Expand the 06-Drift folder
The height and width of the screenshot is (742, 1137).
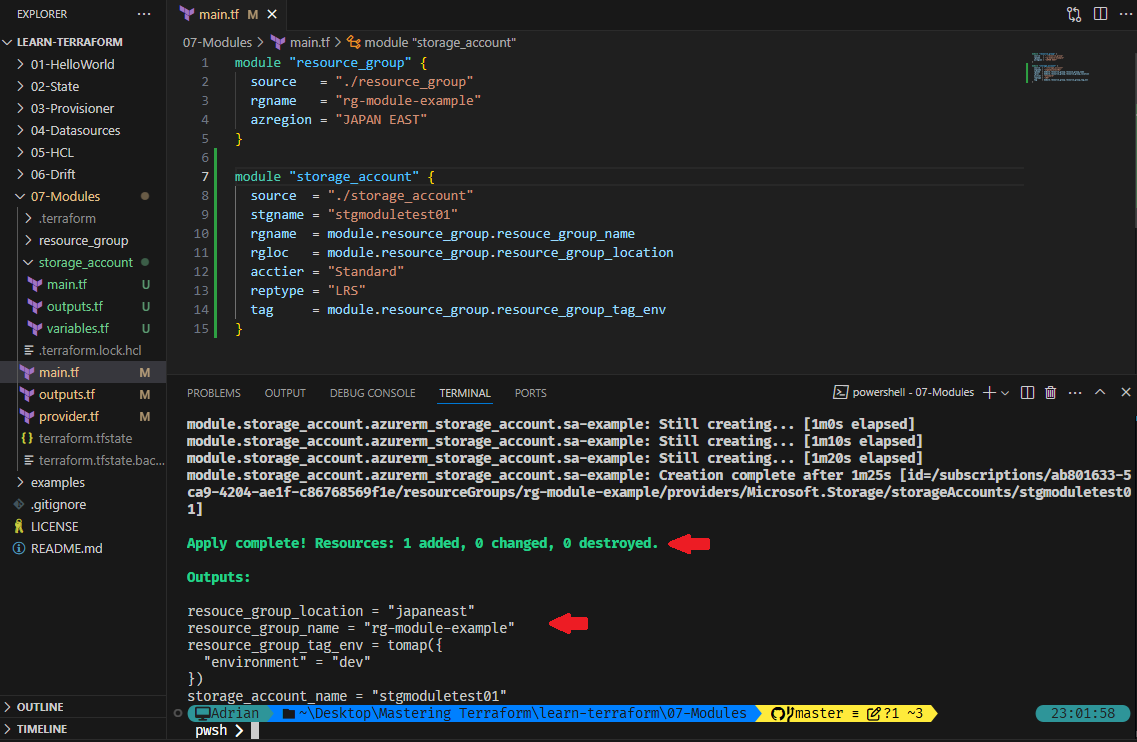[x=20, y=174]
